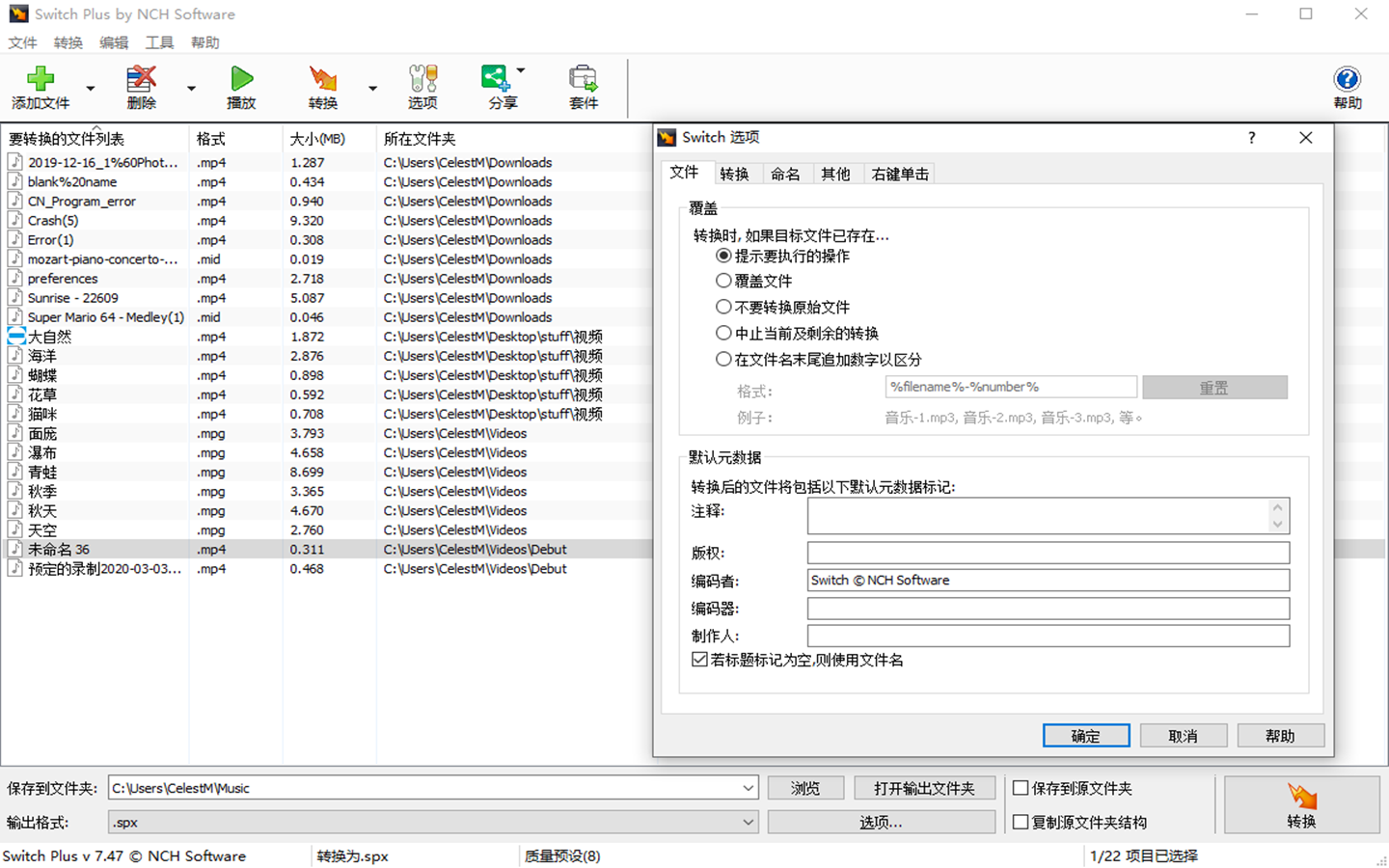The image size is (1389, 868).
Task: Click the blue 帮助 help icon in toolbar
Action: tap(1348, 87)
